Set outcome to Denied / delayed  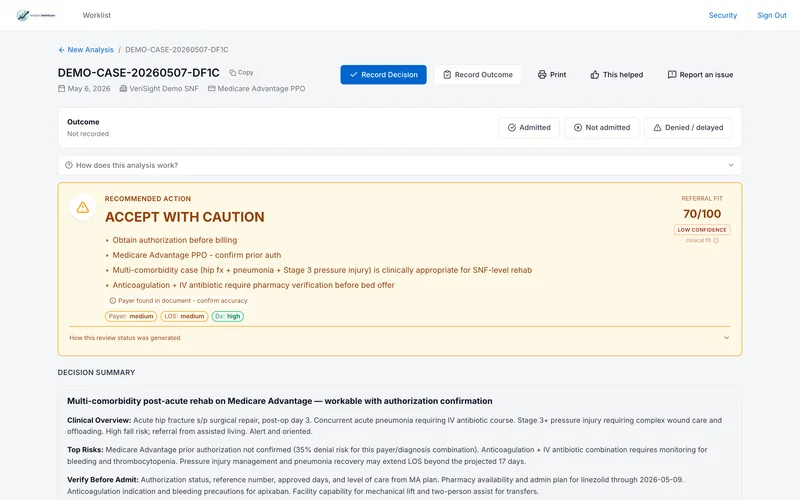point(688,128)
